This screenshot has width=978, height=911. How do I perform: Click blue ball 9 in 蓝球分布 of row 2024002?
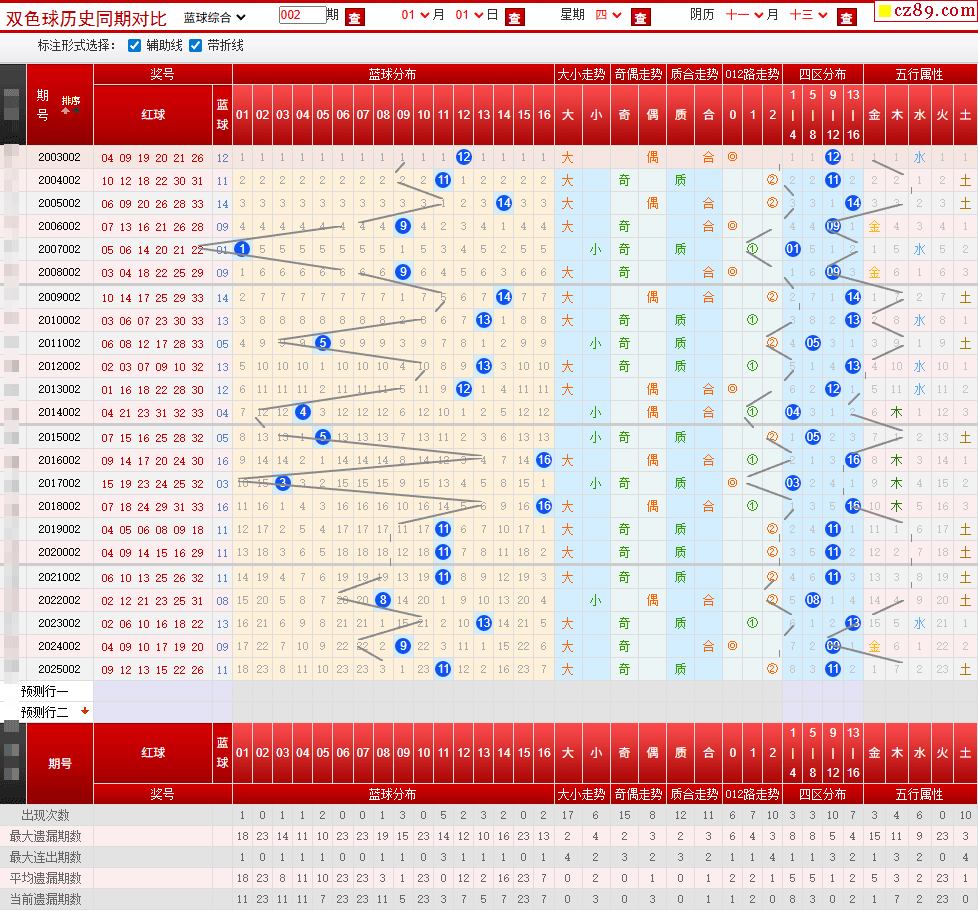click(x=403, y=646)
